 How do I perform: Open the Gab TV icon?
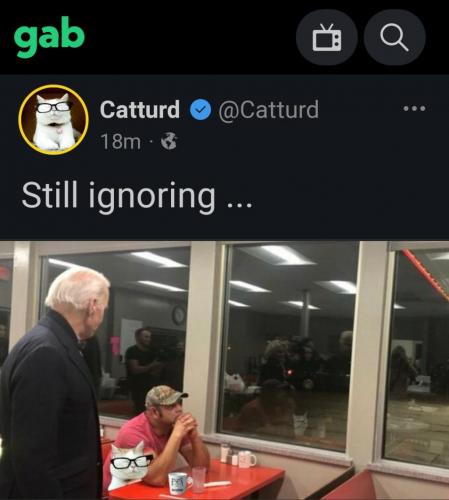327,37
